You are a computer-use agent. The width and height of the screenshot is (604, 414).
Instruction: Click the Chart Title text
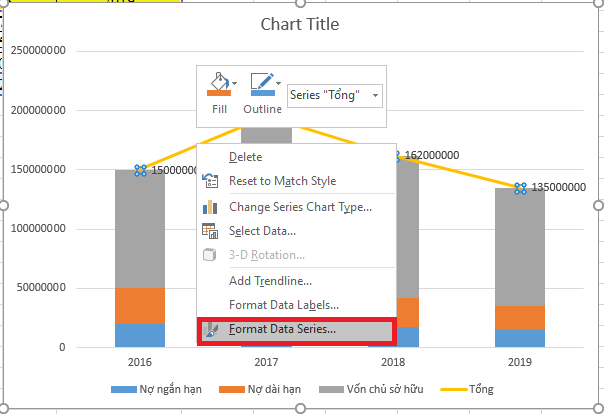[299, 24]
